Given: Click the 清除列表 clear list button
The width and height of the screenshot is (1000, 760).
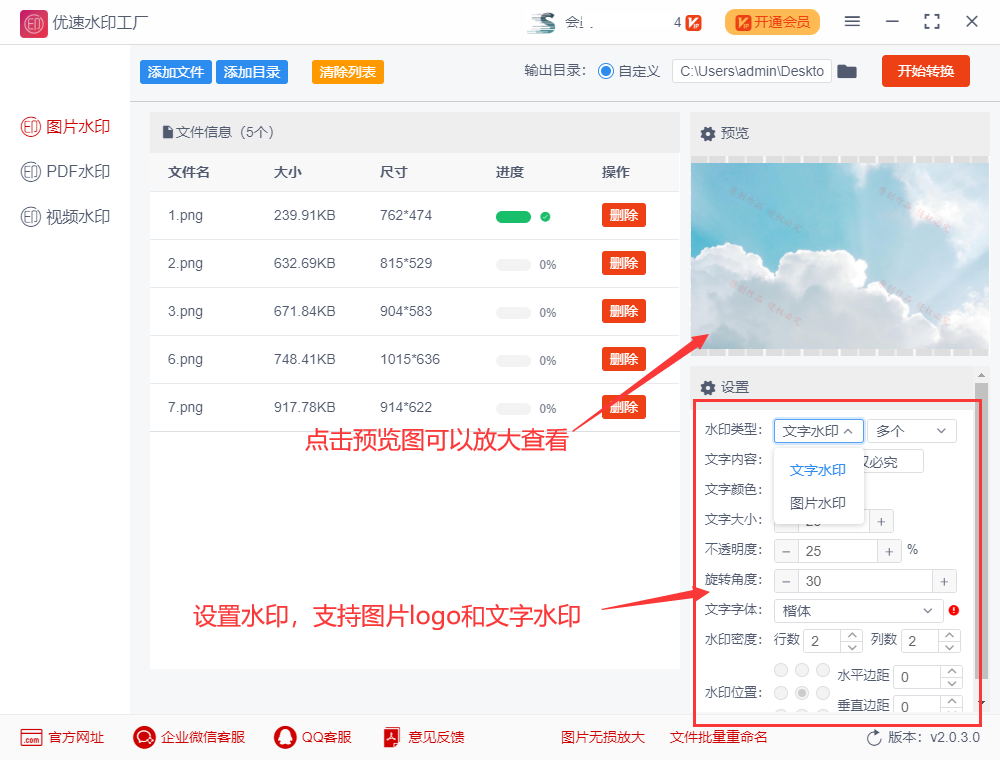Looking at the screenshot, I should 347,71.
